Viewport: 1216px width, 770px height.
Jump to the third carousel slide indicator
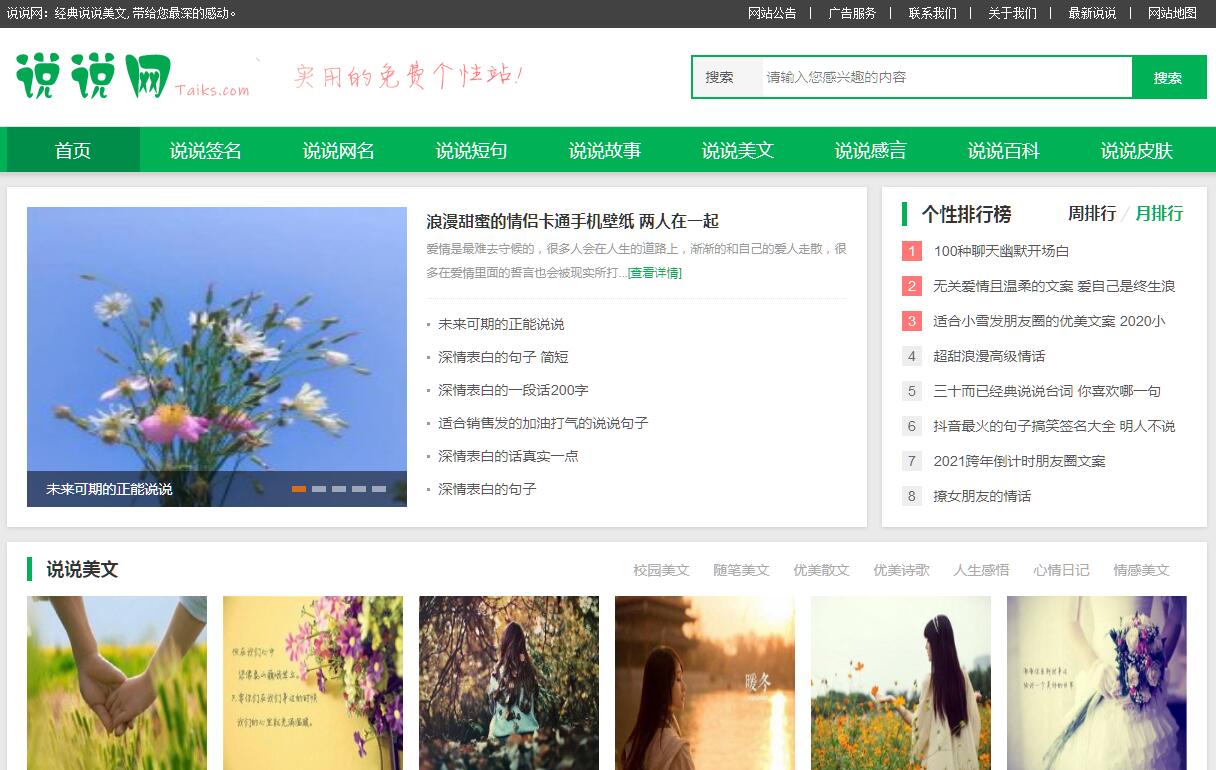pos(339,489)
